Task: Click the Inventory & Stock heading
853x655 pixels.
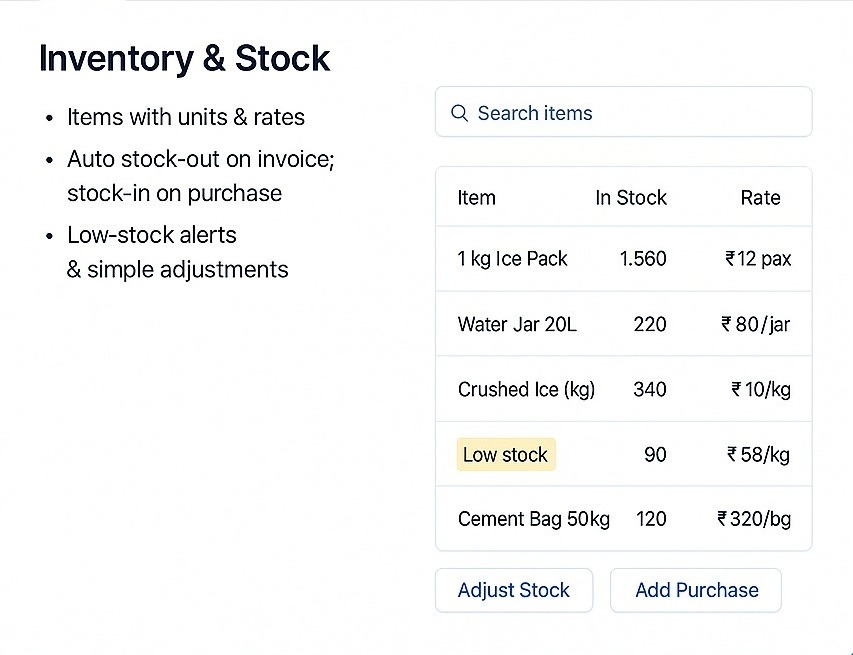Action: (184, 58)
